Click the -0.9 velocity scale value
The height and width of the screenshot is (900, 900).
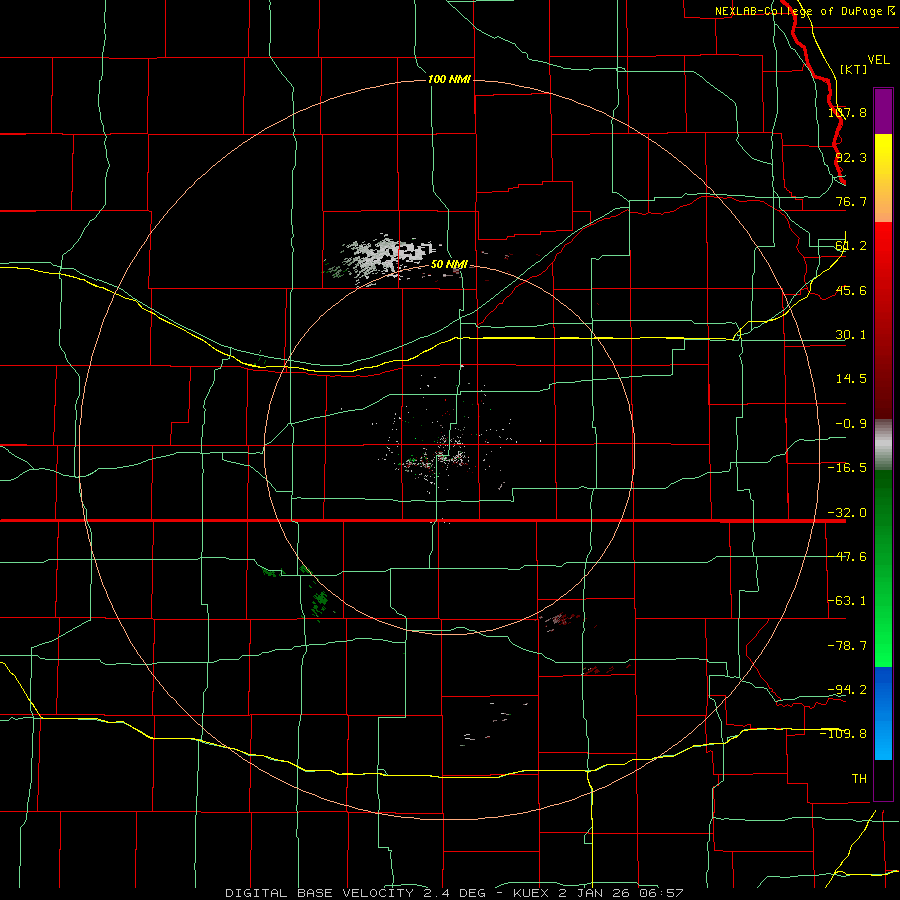(x=851, y=424)
